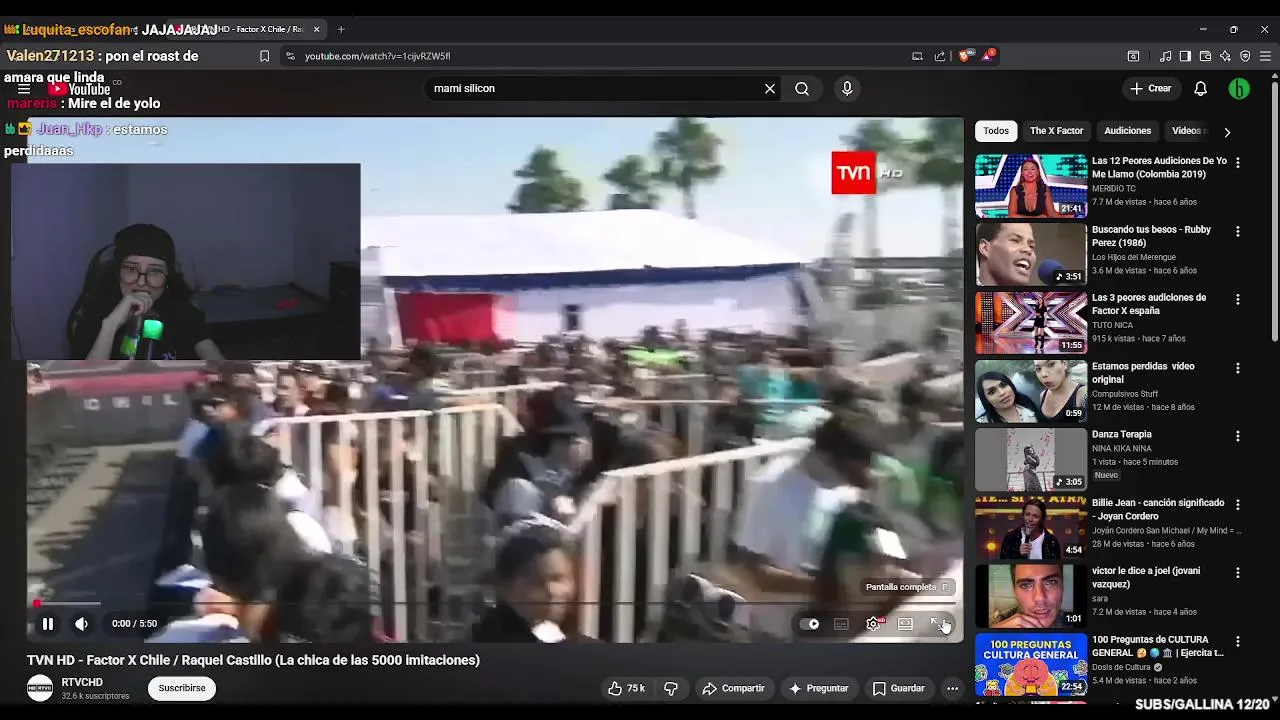The image size is (1280, 720).
Task: Open a new browser tab with plus
Action: [x=341, y=29]
